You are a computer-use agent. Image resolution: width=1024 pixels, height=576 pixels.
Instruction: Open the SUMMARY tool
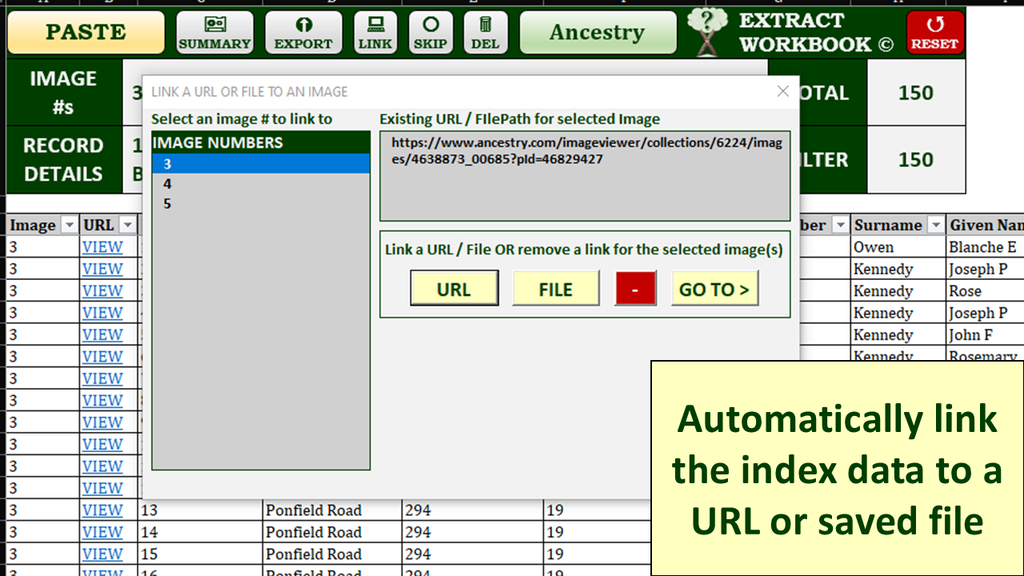(x=214, y=32)
